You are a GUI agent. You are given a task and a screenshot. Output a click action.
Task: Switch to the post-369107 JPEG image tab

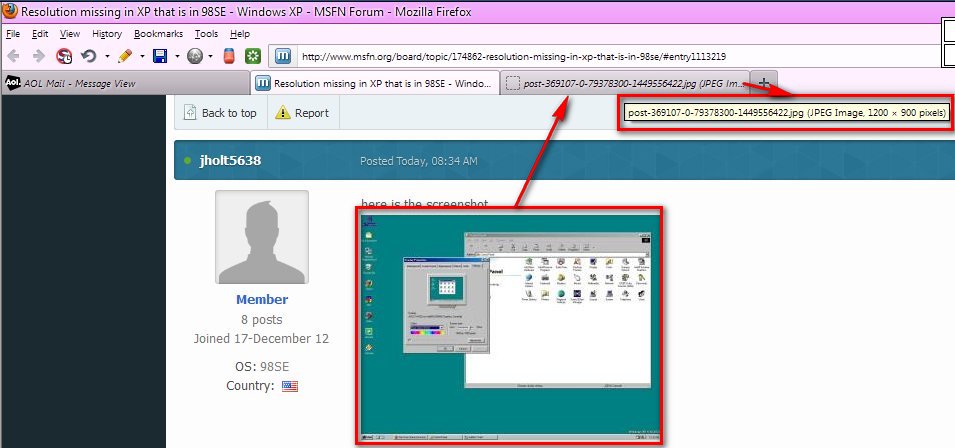pyautogui.click(x=626, y=83)
